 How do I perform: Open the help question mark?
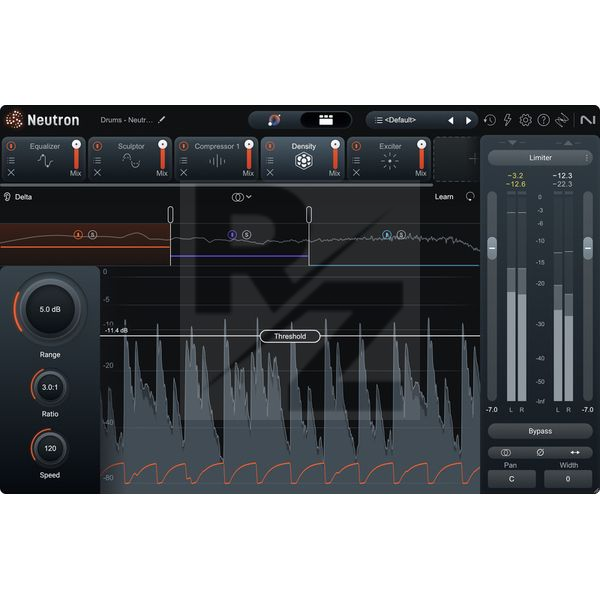(x=543, y=120)
